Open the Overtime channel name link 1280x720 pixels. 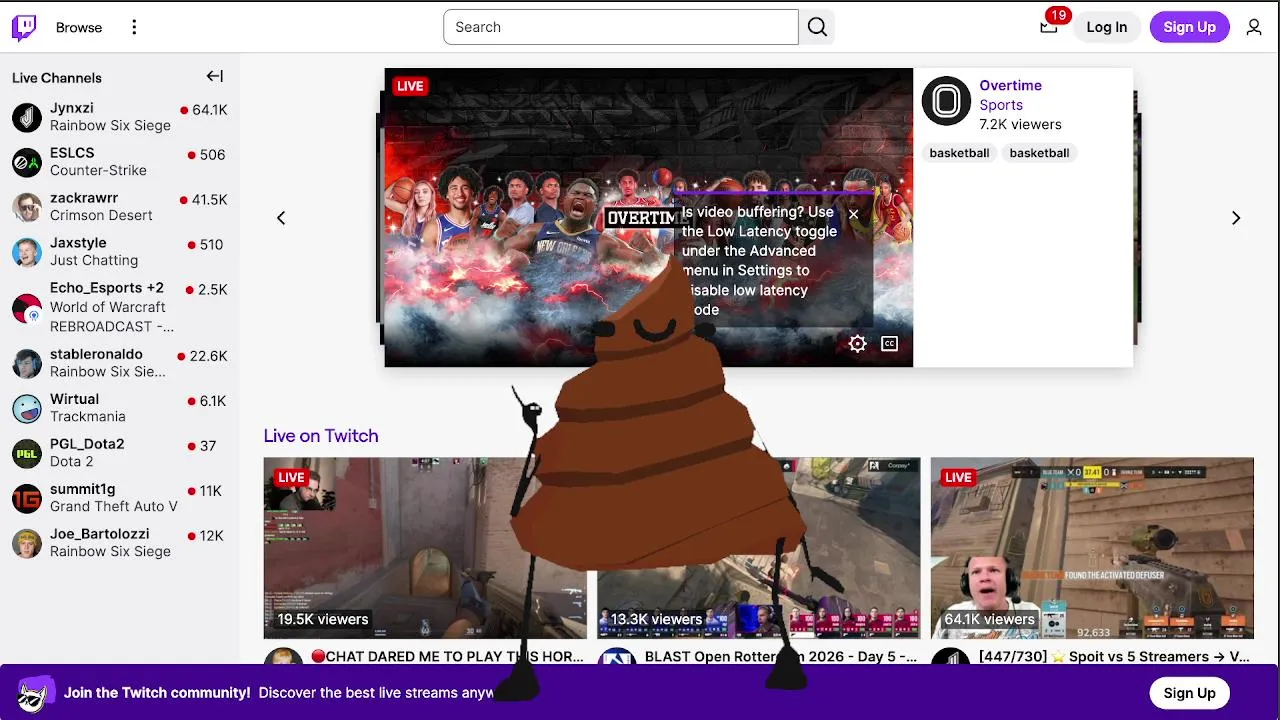pyautogui.click(x=1010, y=85)
